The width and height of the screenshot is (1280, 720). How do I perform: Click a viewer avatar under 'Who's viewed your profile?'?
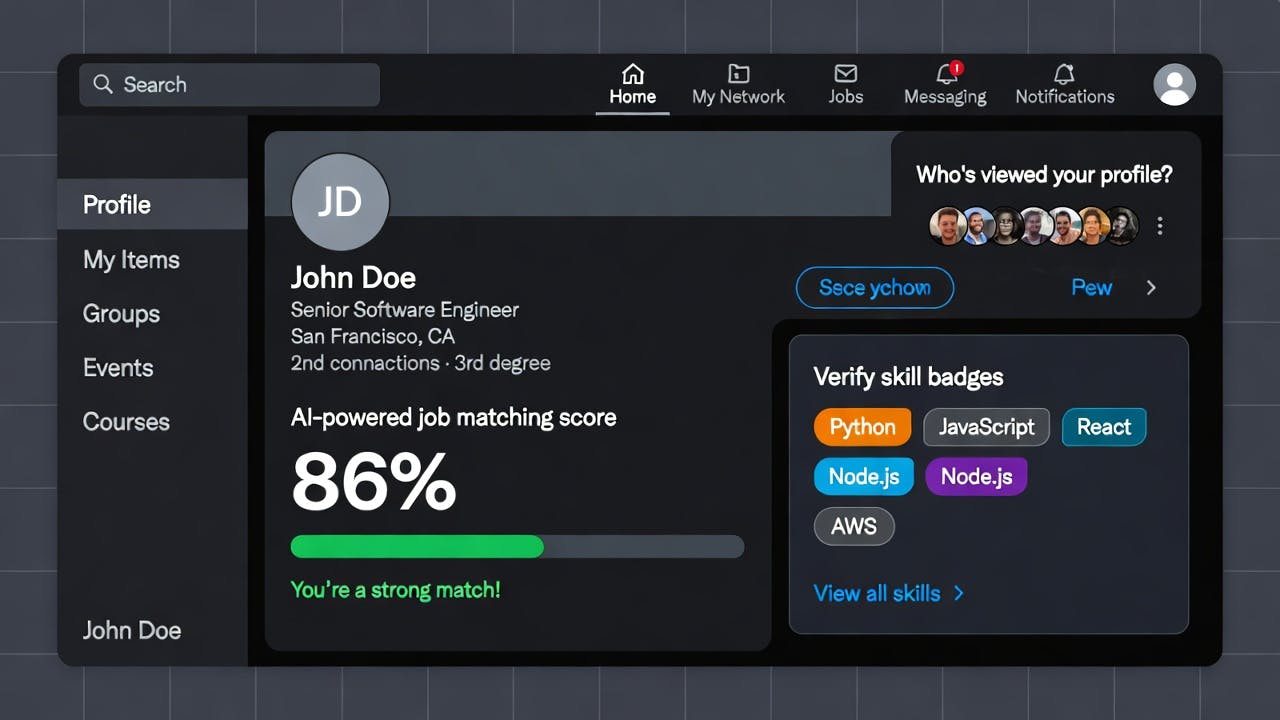(948, 226)
